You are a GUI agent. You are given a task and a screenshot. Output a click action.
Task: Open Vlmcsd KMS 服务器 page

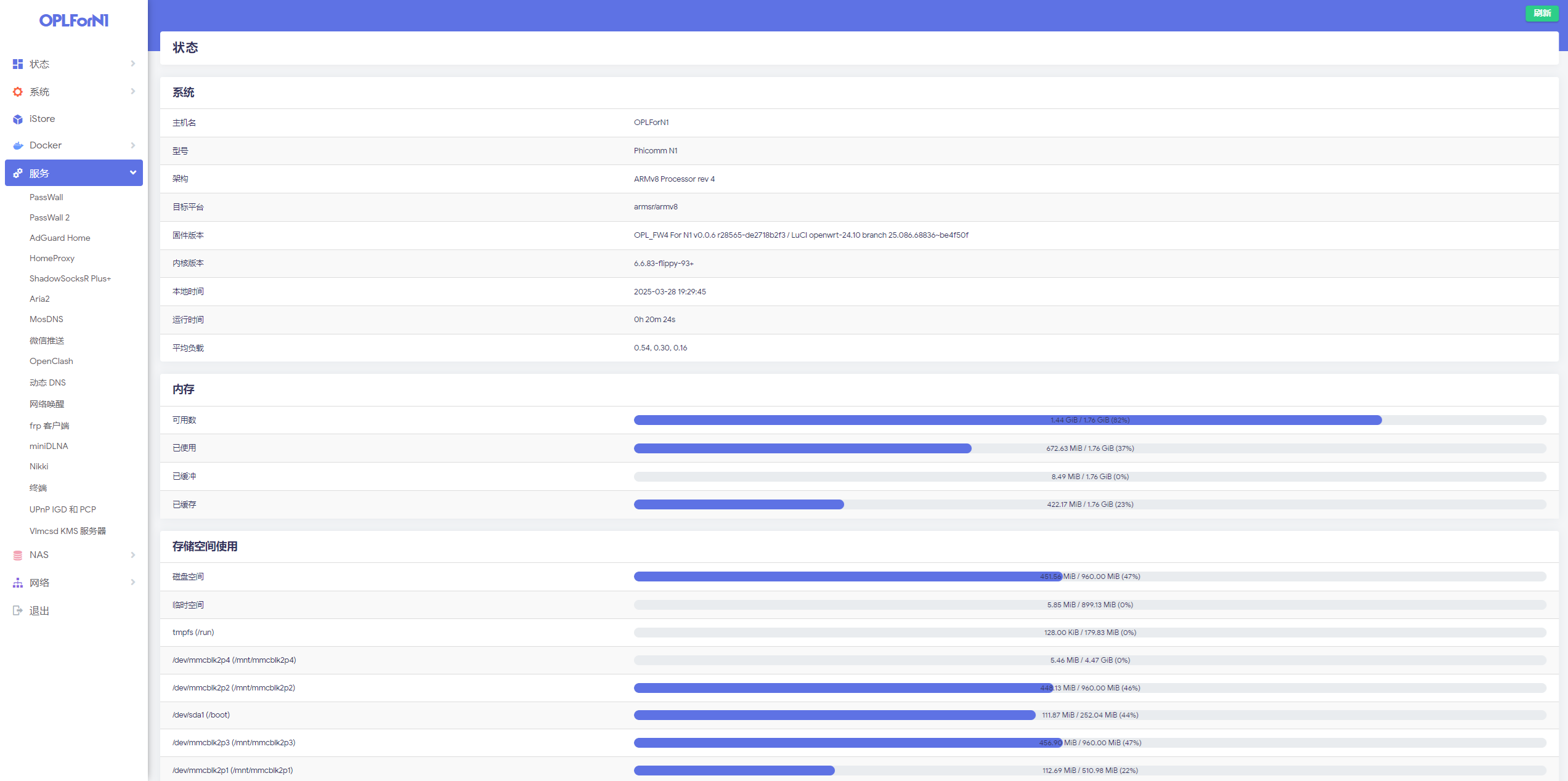[x=68, y=531]
